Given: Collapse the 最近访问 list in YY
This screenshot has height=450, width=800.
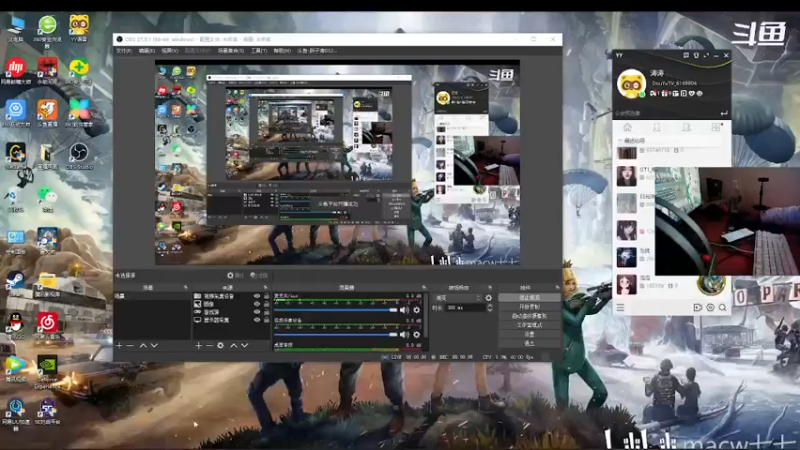Looking at the screenshot, I should [x=621, y=140].
